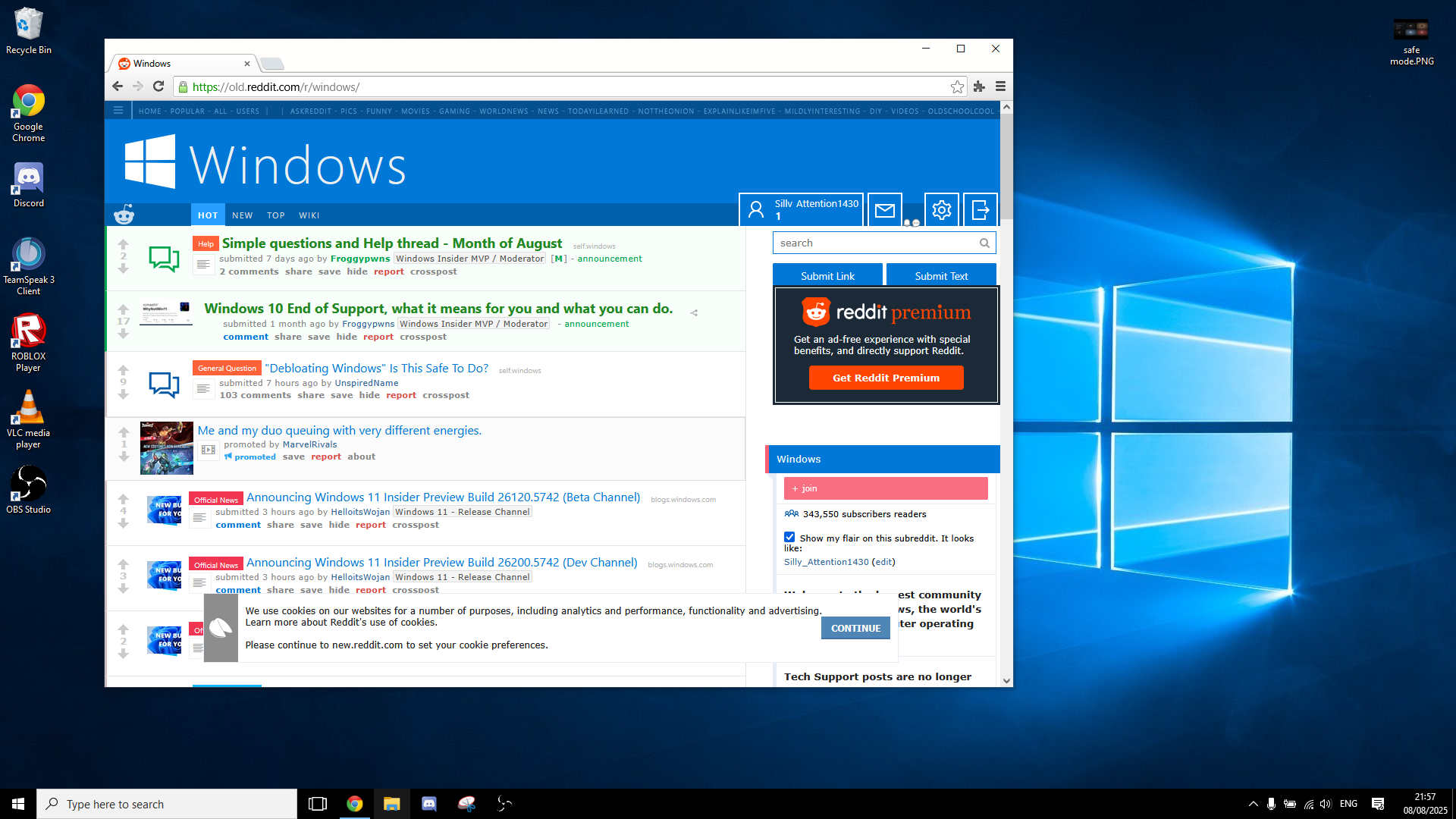Open the 103 comments link
Screen dimensions: 1456x819
[x=256, y=395]
